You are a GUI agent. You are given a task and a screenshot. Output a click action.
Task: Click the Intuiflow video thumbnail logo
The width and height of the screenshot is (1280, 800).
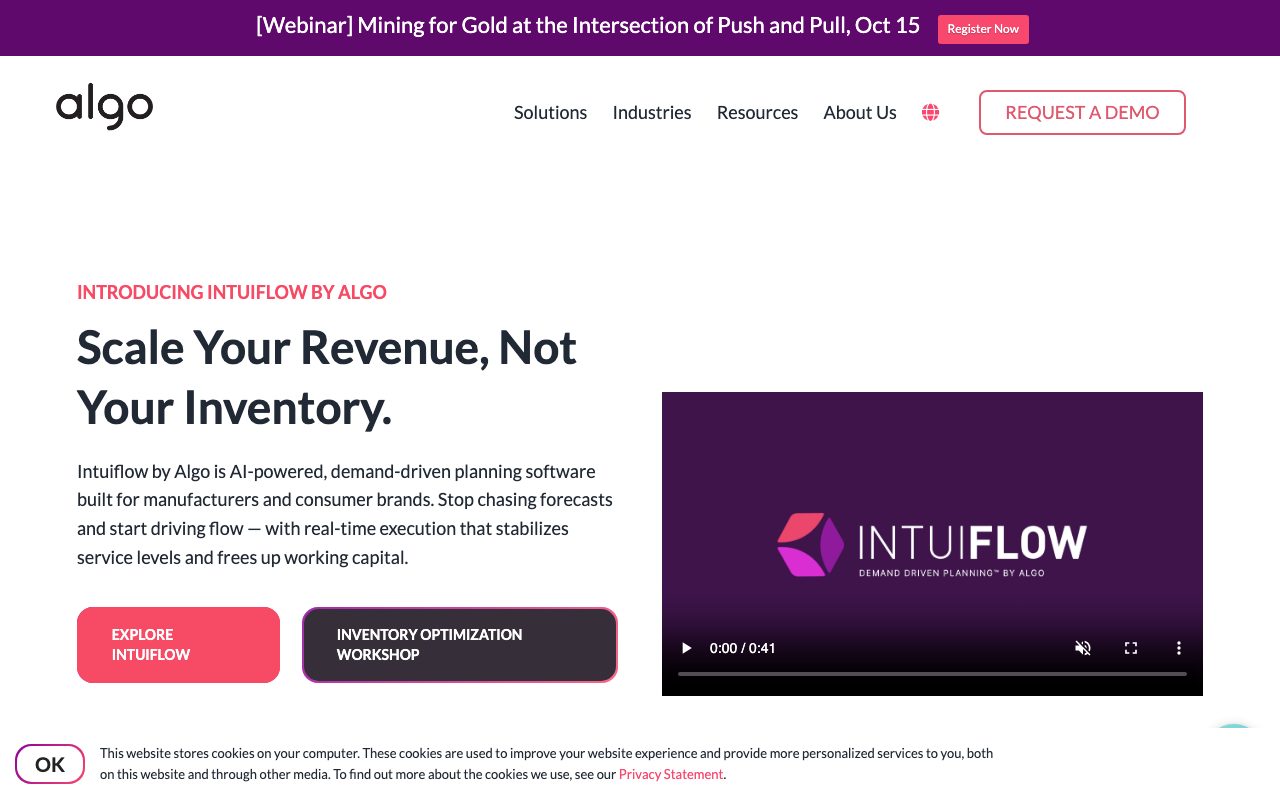[x=932, y=545]
